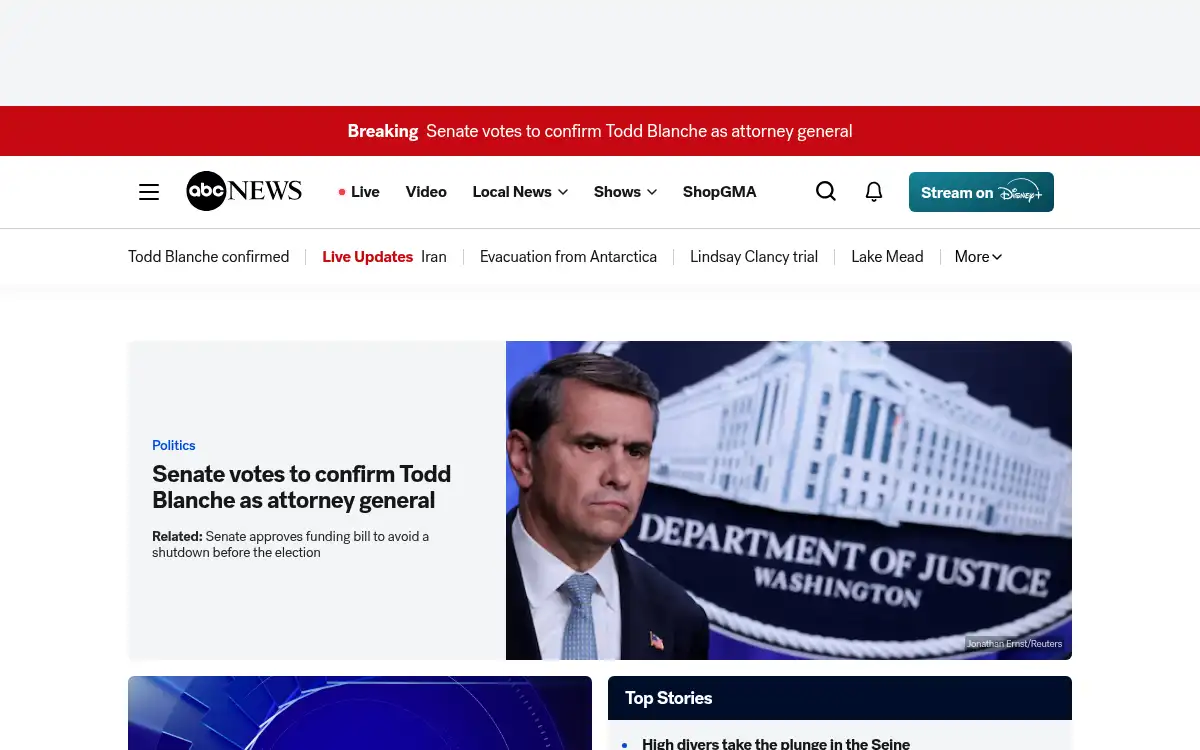Open Live Updates Iran topic

(x=384, y=257)
